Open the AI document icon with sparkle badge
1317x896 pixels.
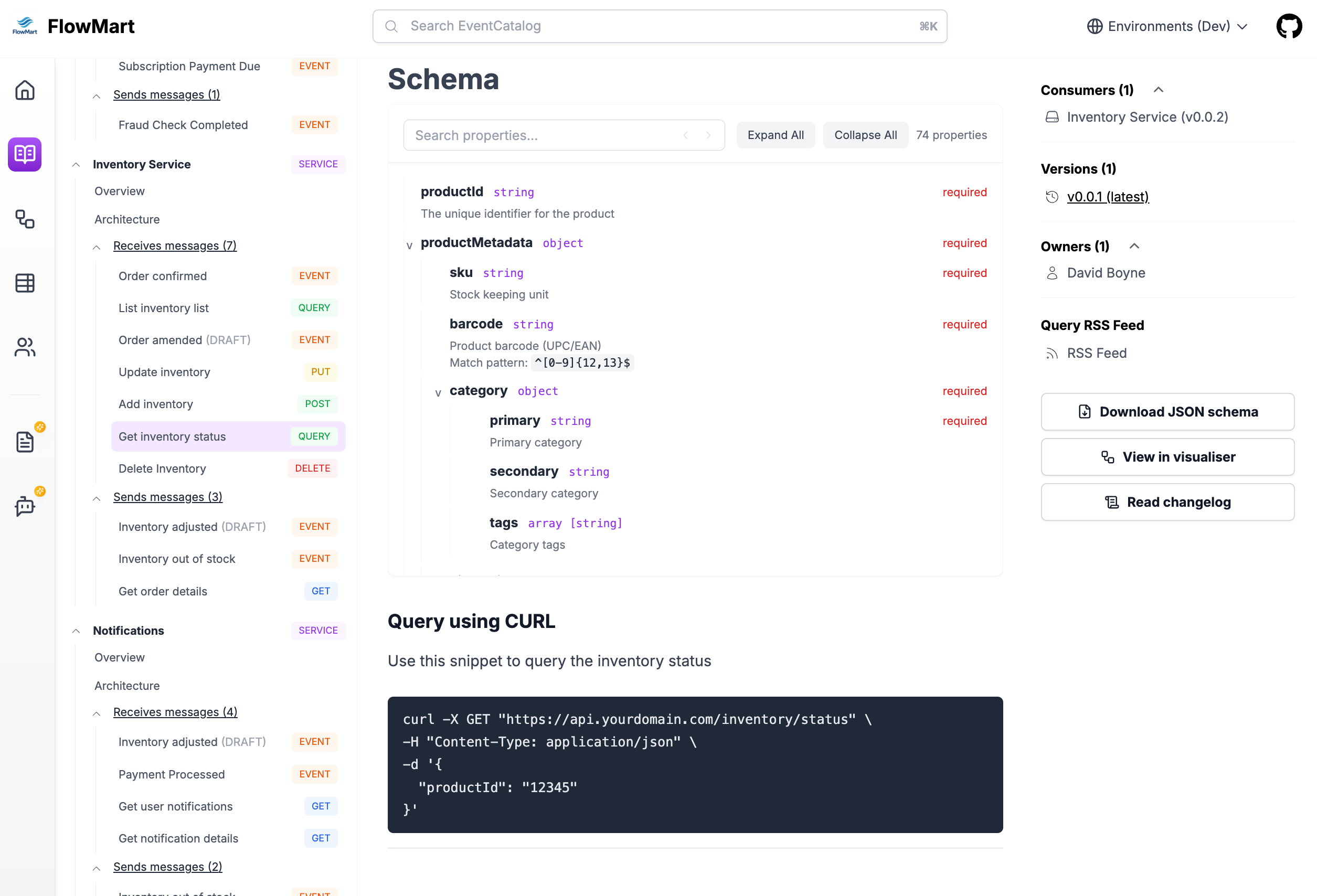[24, 442]
